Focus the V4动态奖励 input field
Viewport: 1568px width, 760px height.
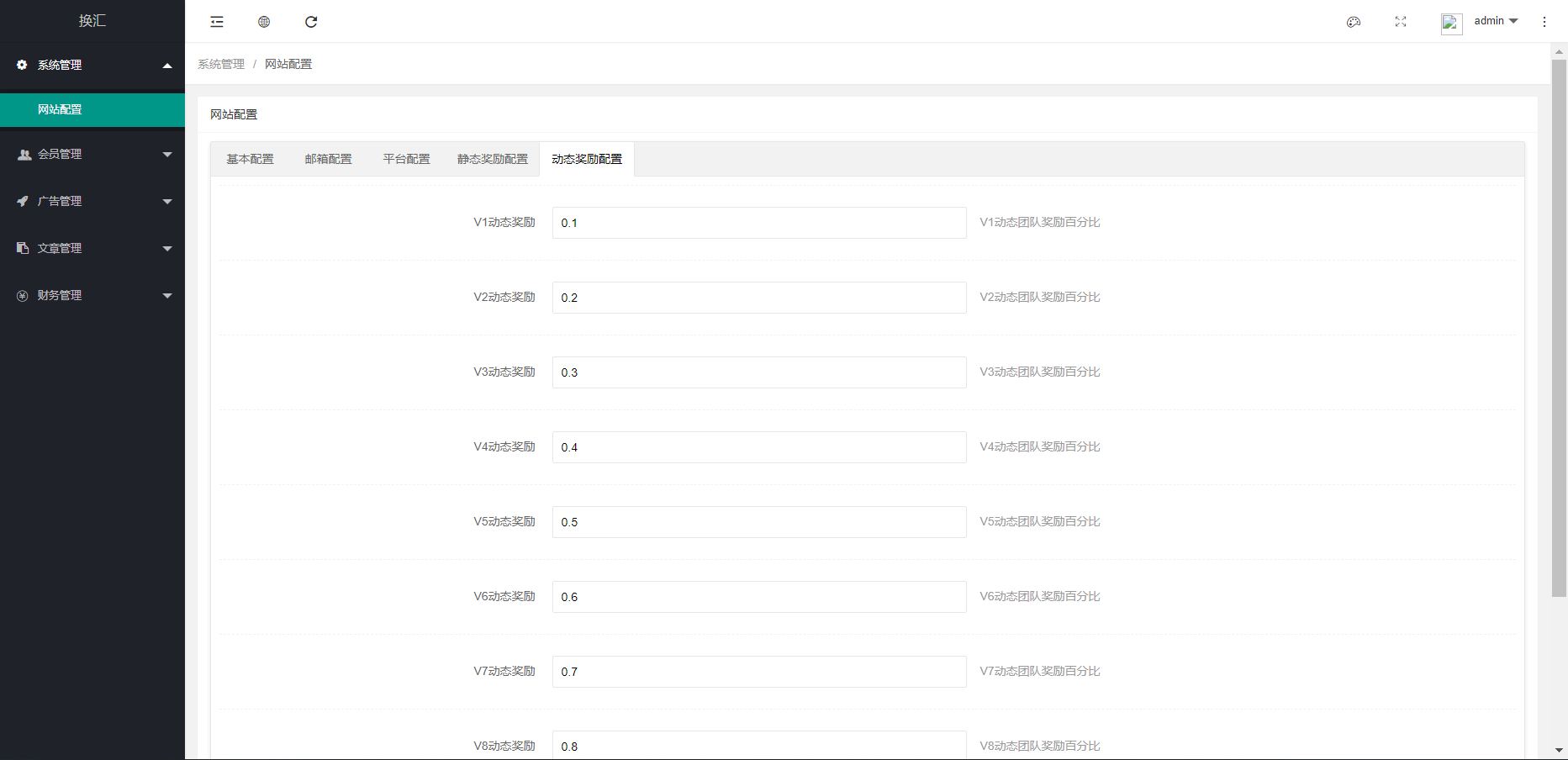[759, 447]
